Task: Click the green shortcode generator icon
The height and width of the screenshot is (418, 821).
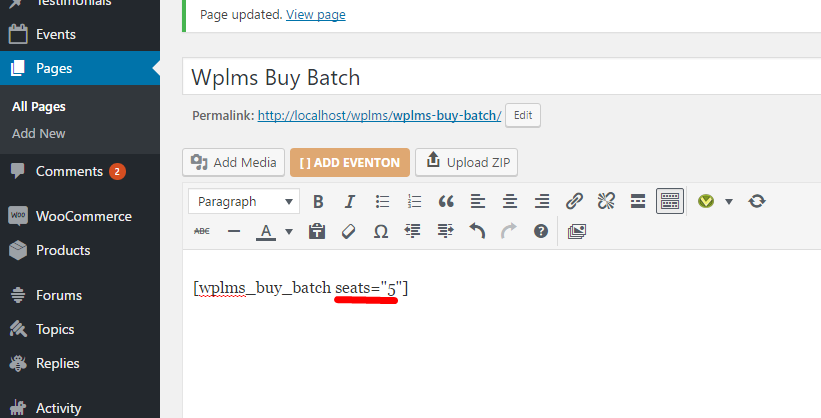Action: (x=706, y=201)
